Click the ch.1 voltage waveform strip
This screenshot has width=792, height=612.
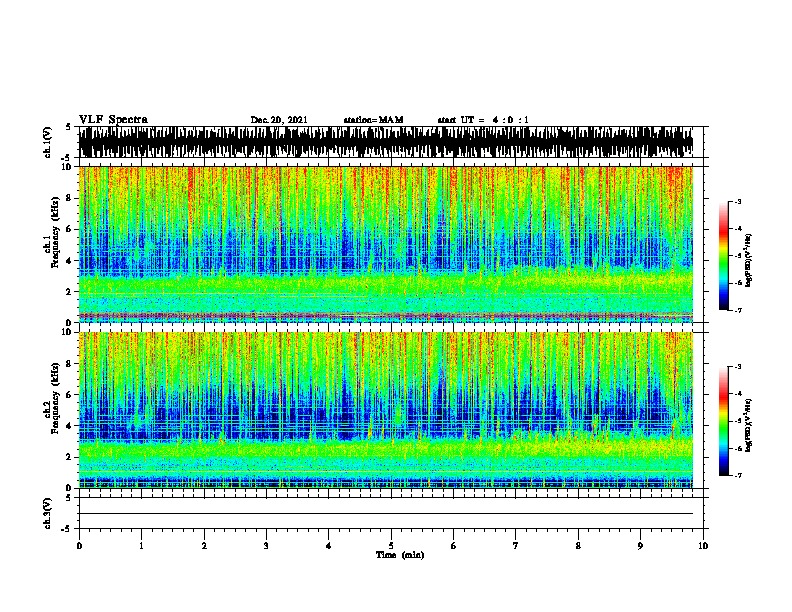click(x=386, y=142)
